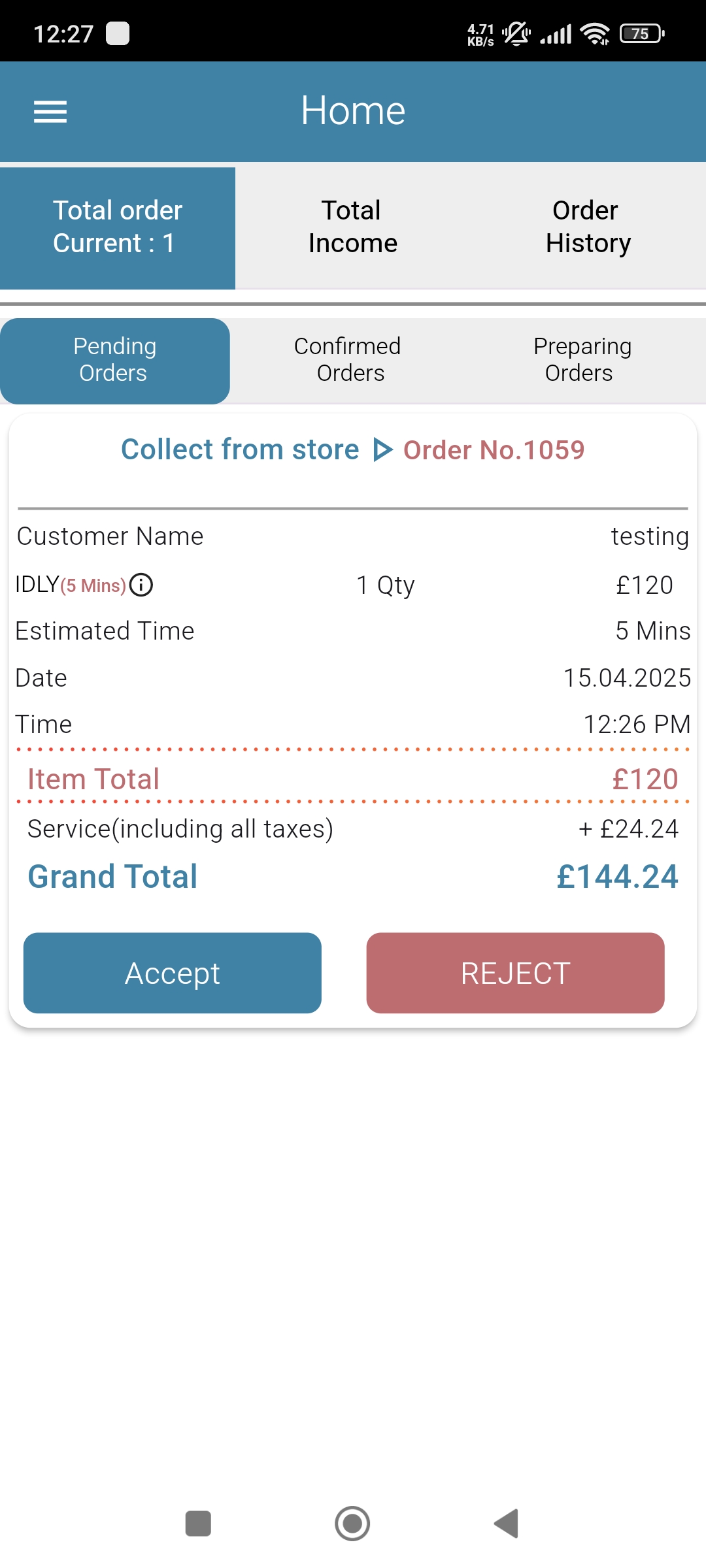Tap the Wi-Fi icon in status bar
706x1568 pixels.
(x=595, y=33)
